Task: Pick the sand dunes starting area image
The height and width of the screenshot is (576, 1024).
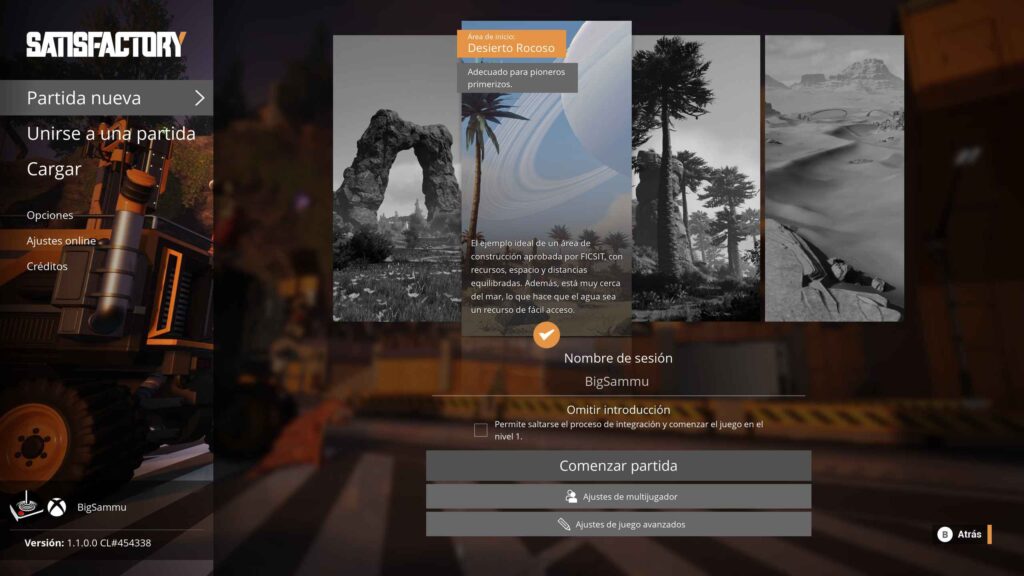Action: click(x=834, y=180)
